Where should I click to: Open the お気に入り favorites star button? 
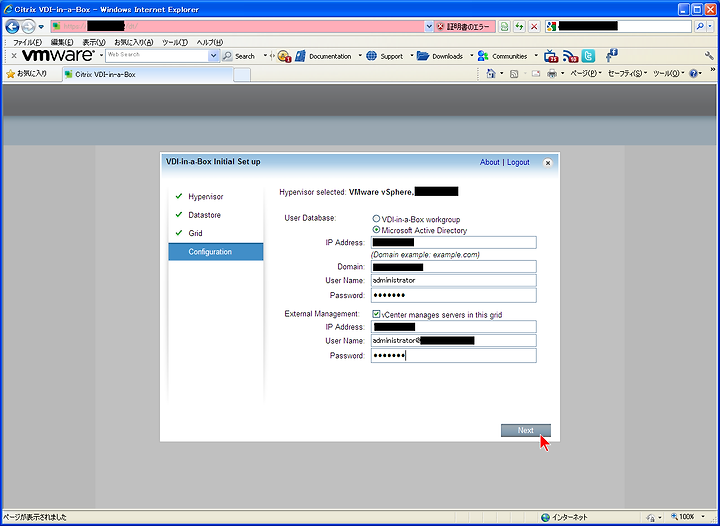pos(27,74)
